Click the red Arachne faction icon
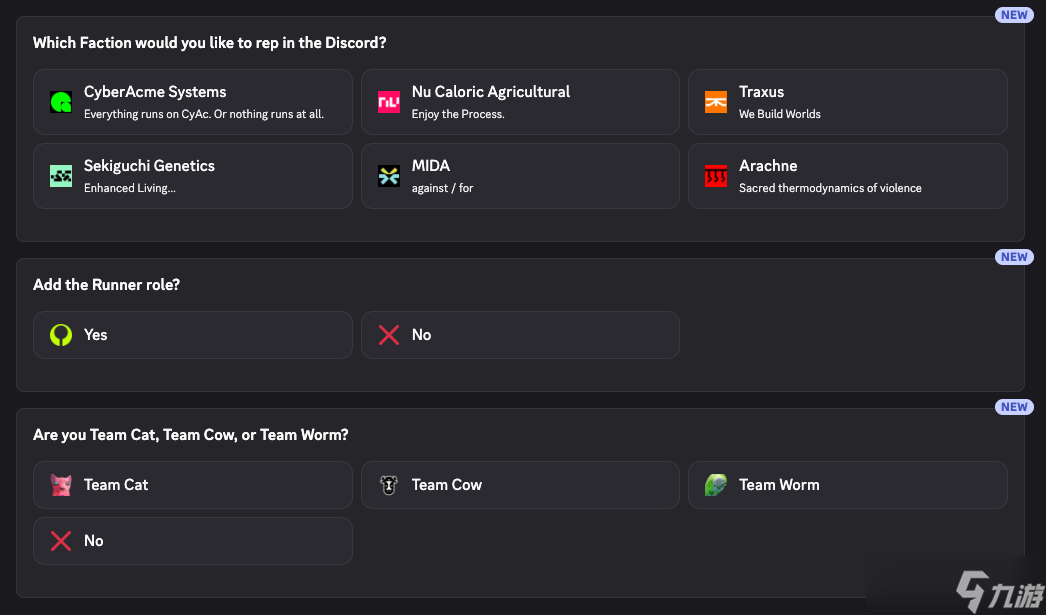The height and width of the screenshot is (615, 1046). pyautogui.click(x=716, y=176)
